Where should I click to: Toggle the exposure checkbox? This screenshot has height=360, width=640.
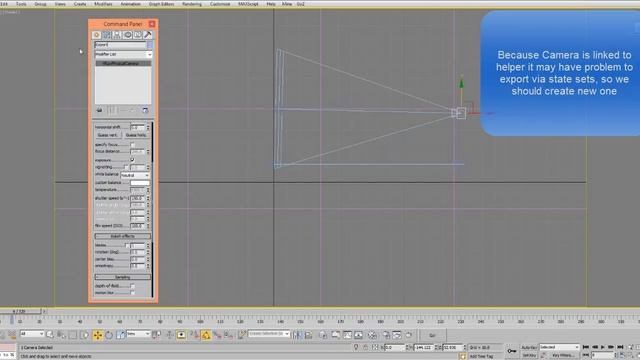[x=132, y=160]
